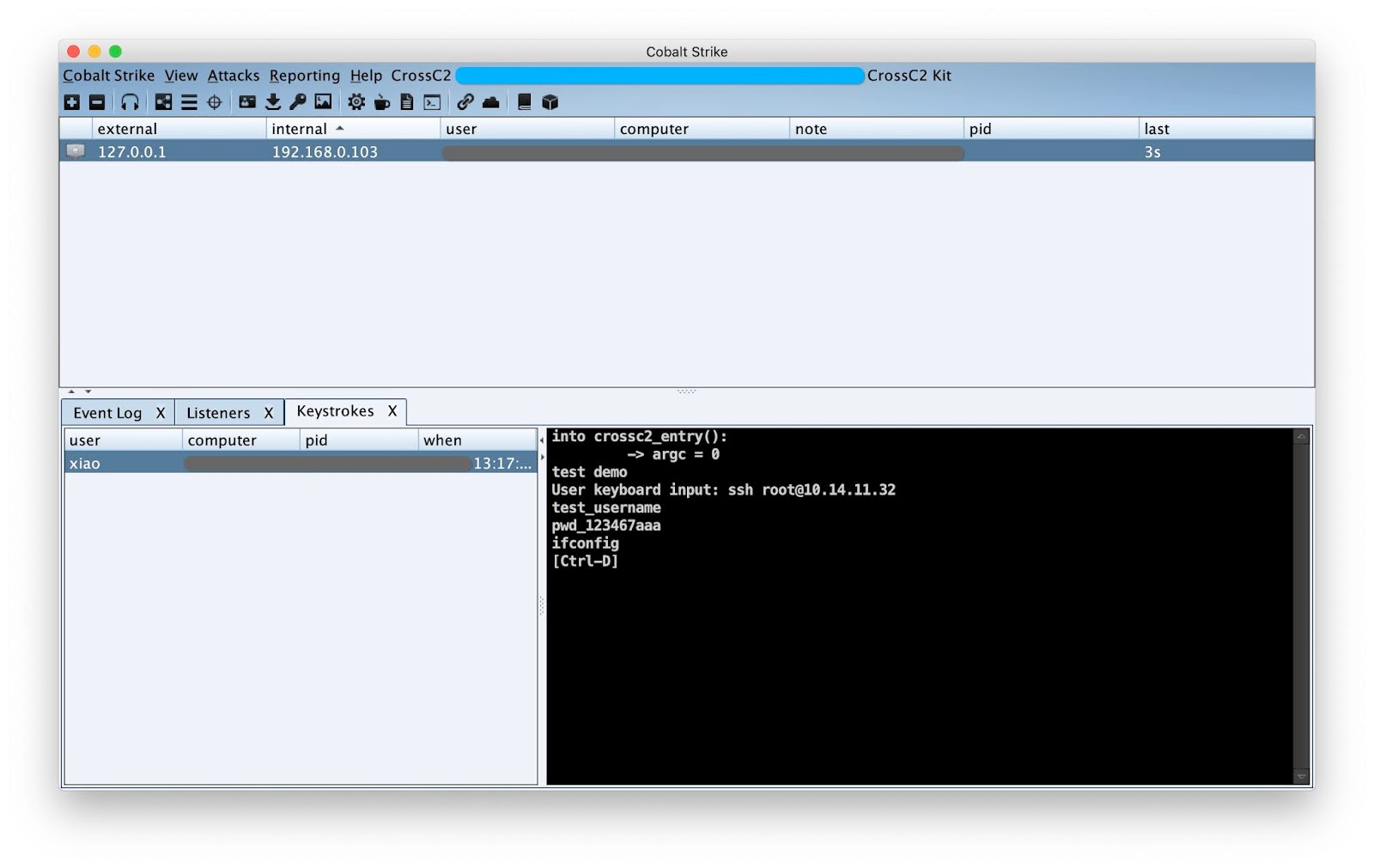Sort keystrokes list by computer header
Image resolution: width=1374 pixels, height=868 pixels.
click(x=241, y=440)
